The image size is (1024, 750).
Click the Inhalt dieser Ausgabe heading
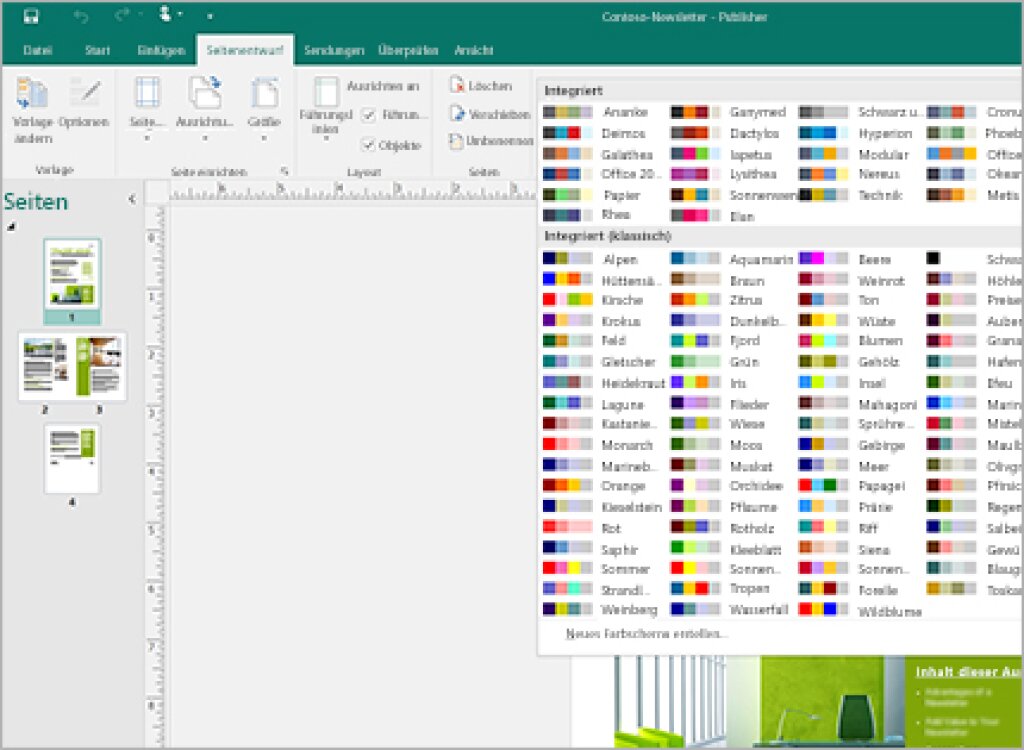[968, 672]
